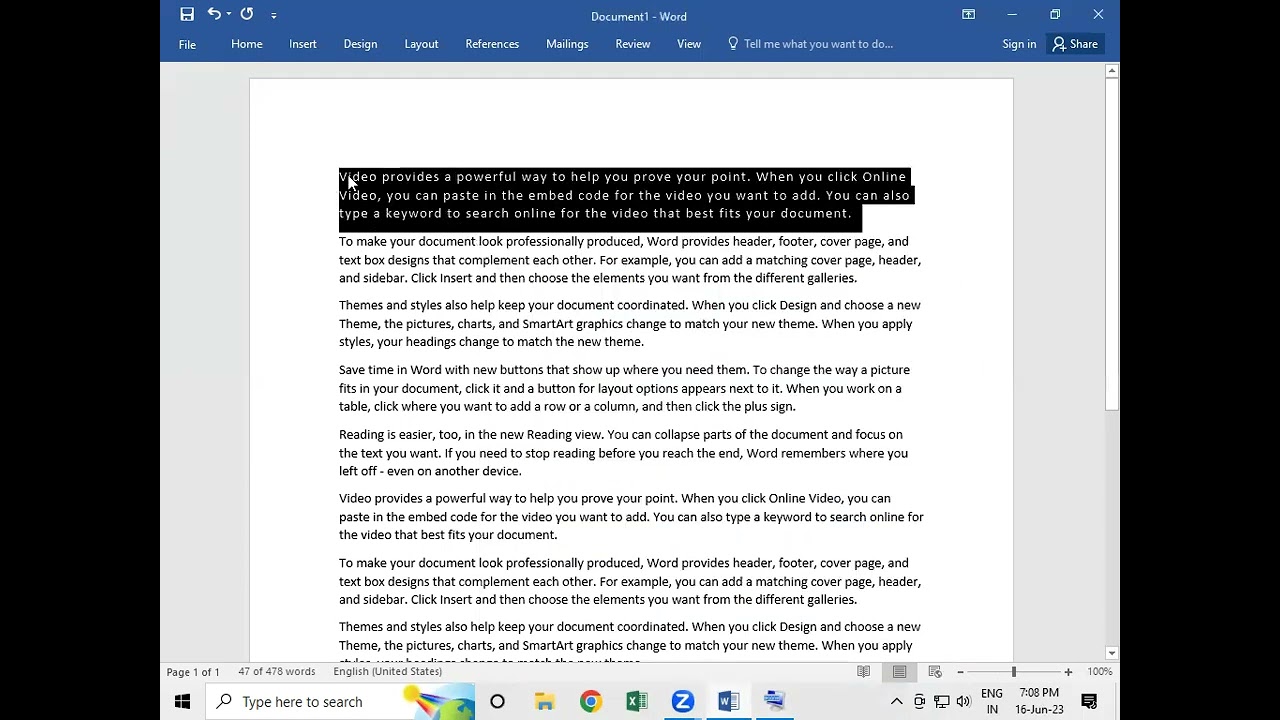The image size is (1280, 720).
Task: Undo the last action
Action: point(213,14)
